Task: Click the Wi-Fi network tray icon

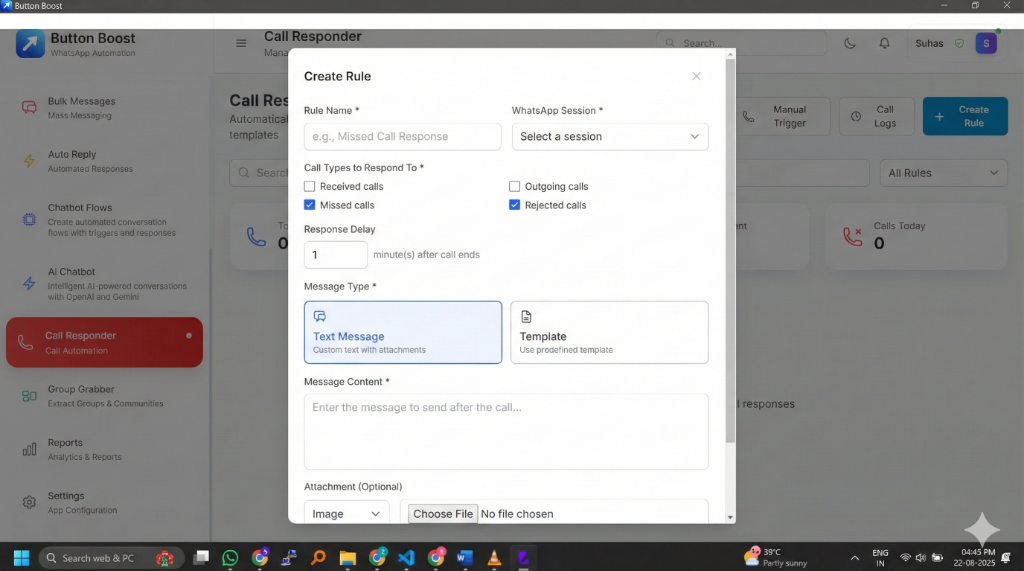Action: click(905, 558)
